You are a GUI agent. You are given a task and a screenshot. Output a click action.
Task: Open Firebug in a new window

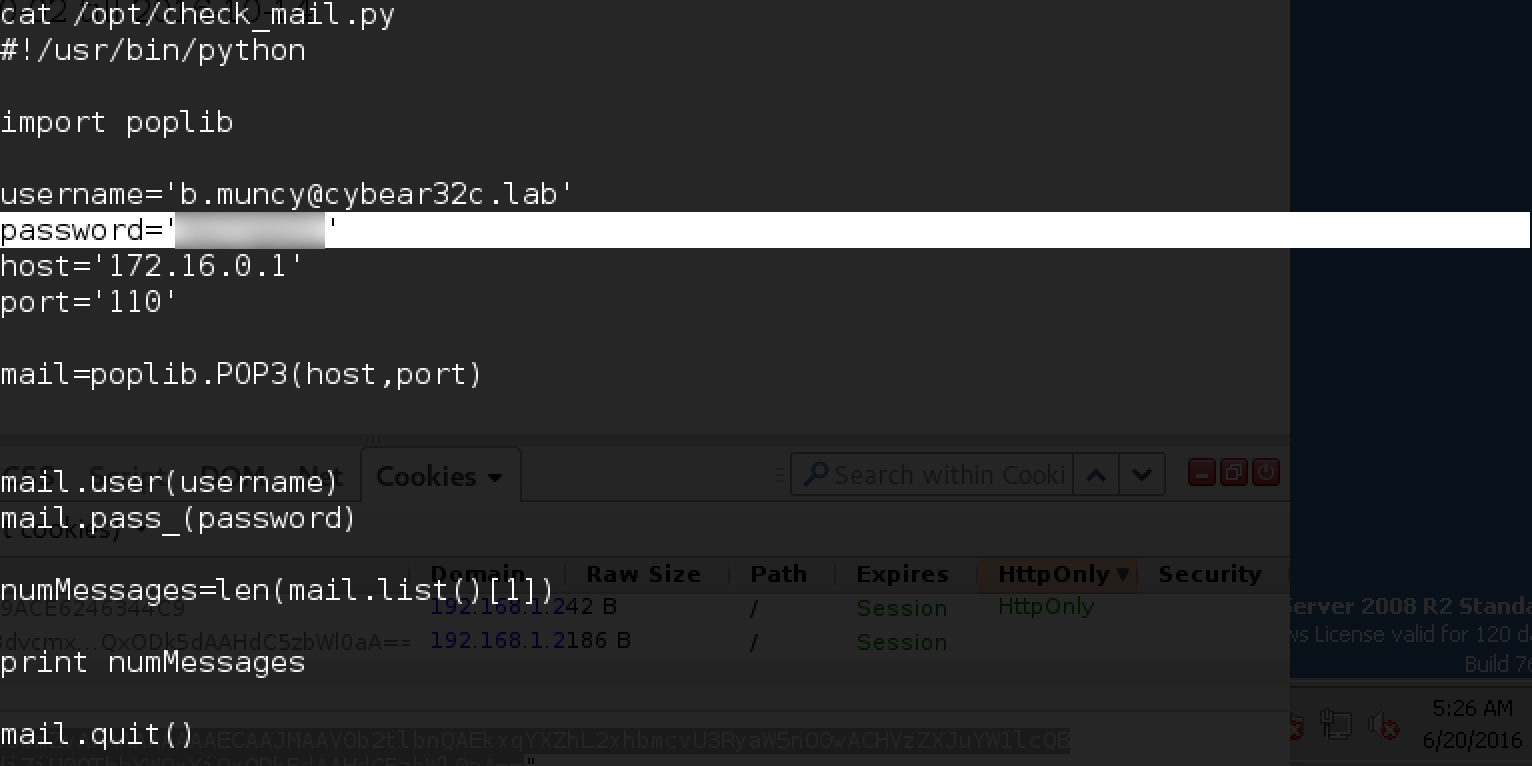tap(1234, 472)
